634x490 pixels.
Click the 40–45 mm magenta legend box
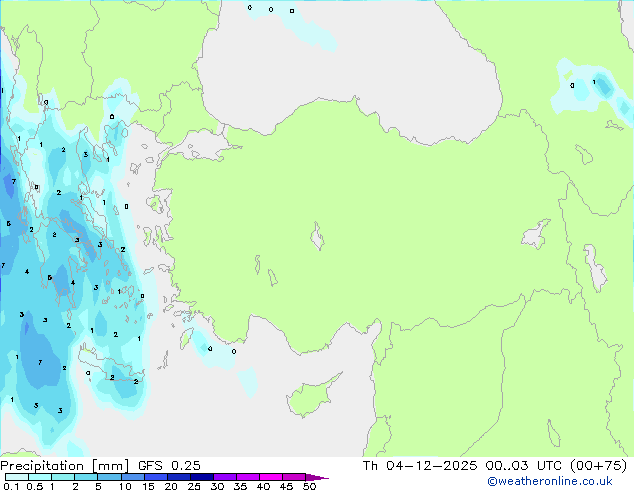click(271, 477)
